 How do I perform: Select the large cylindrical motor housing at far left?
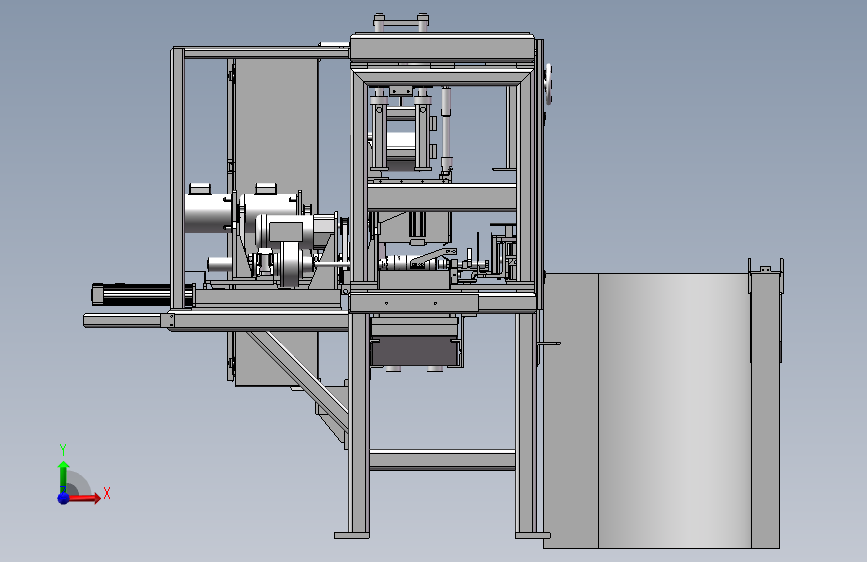pos(207,213)
